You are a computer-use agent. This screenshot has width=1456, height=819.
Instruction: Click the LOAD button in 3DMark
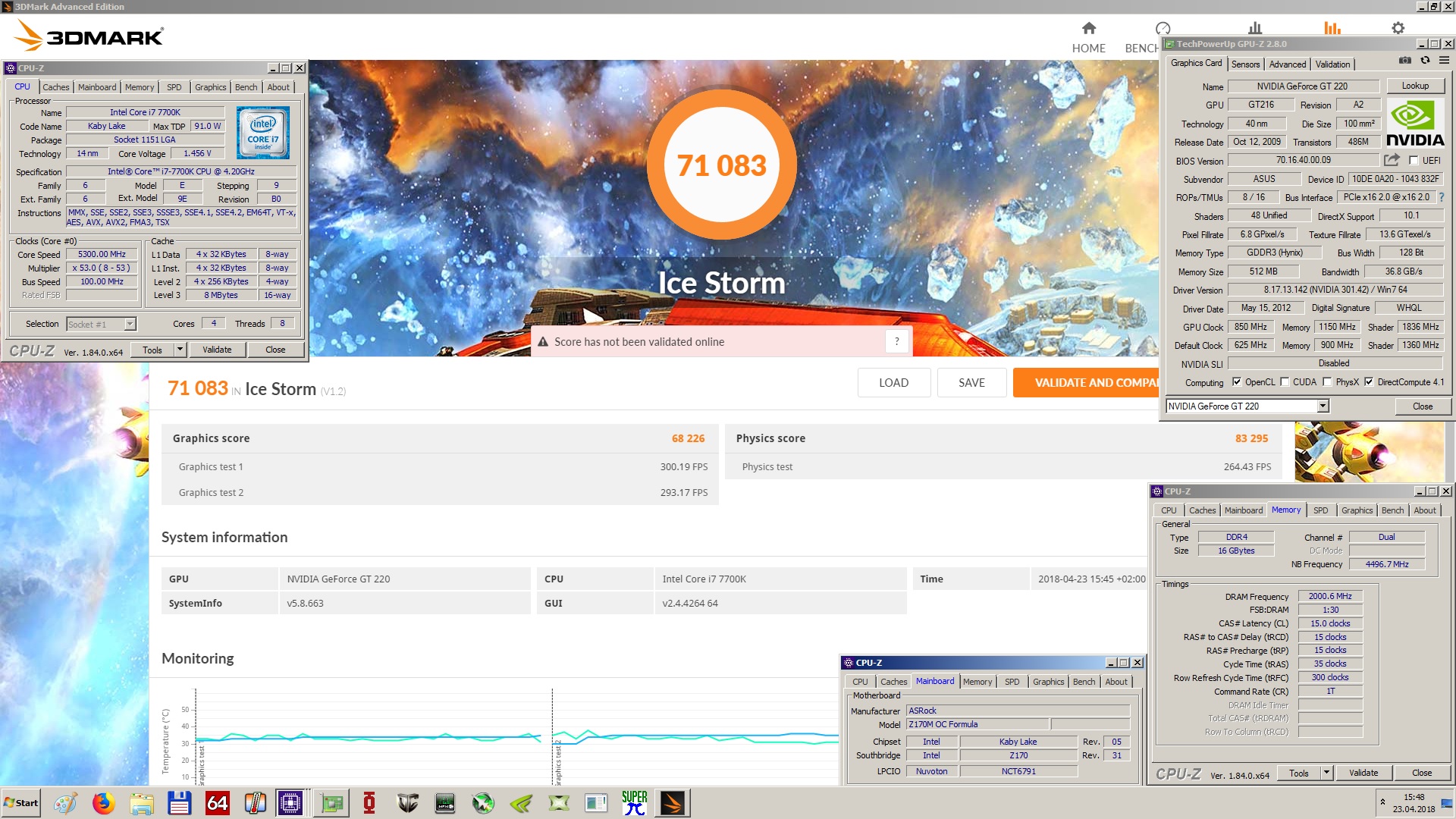click(893, 383)
